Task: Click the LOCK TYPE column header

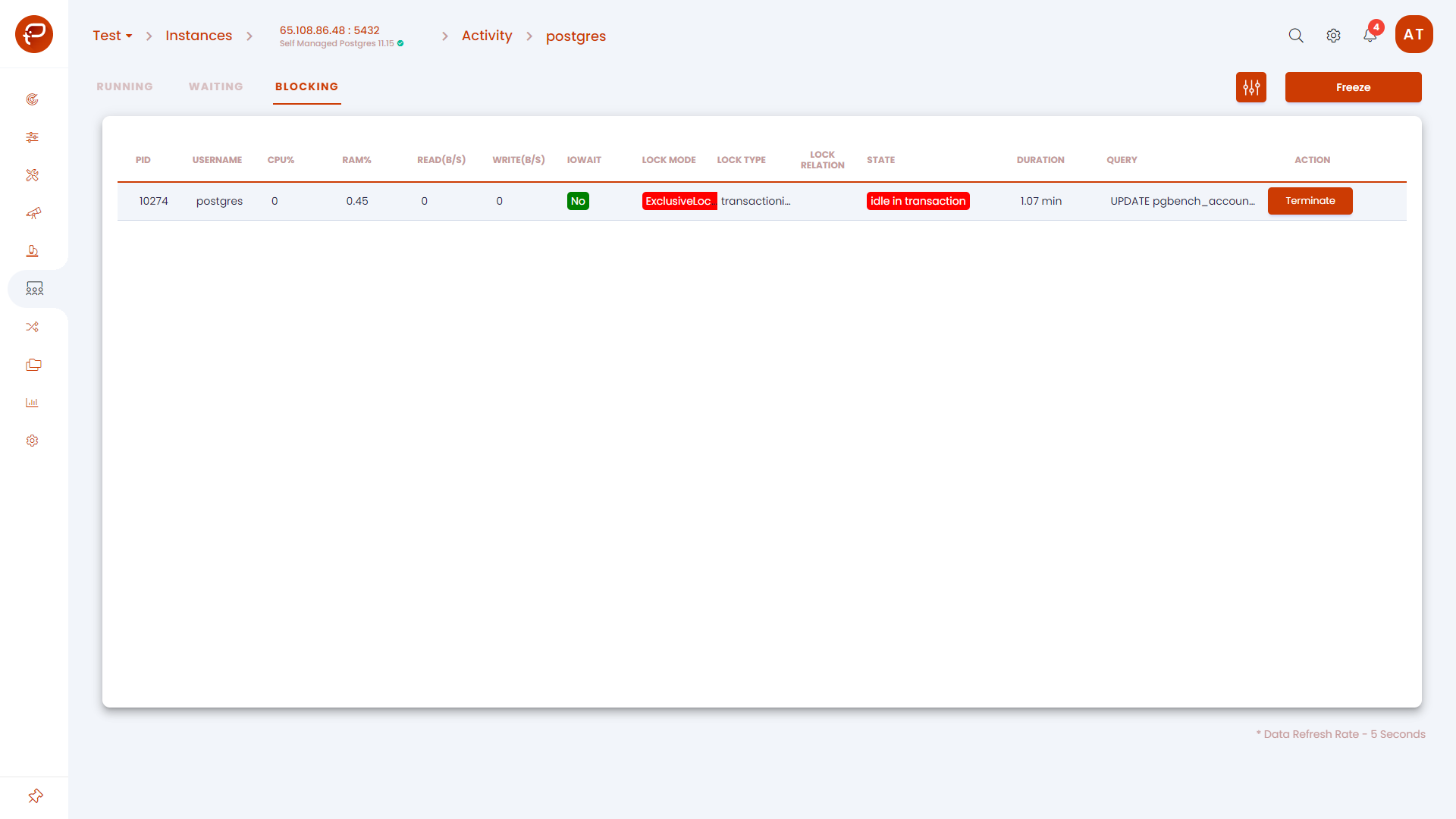Action: [741, 160]
